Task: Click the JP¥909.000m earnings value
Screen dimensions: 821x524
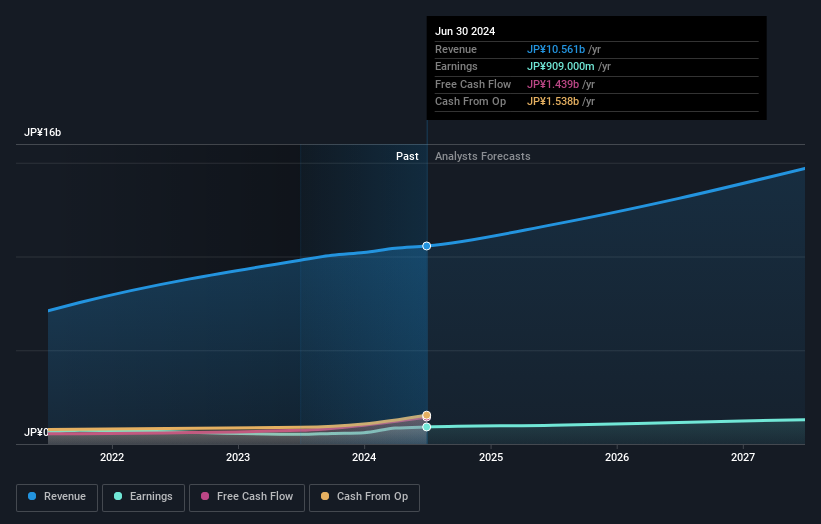Action: click(560, 66)
